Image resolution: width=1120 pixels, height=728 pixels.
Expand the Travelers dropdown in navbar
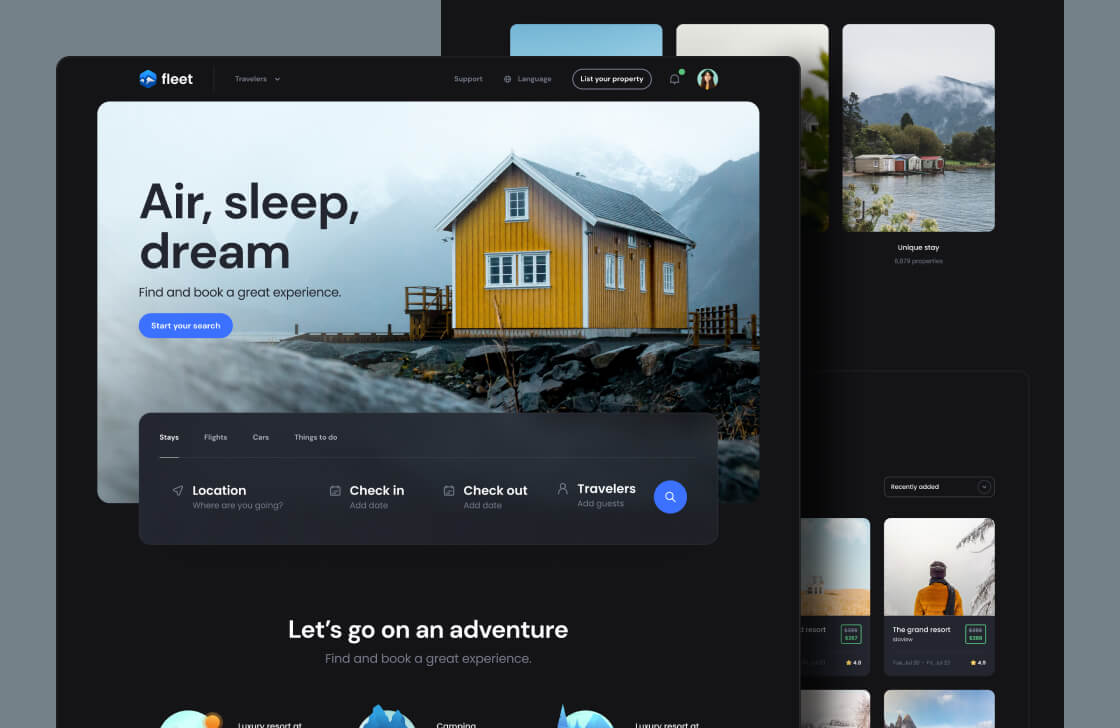pyautogui.click(x=257, y=79)
